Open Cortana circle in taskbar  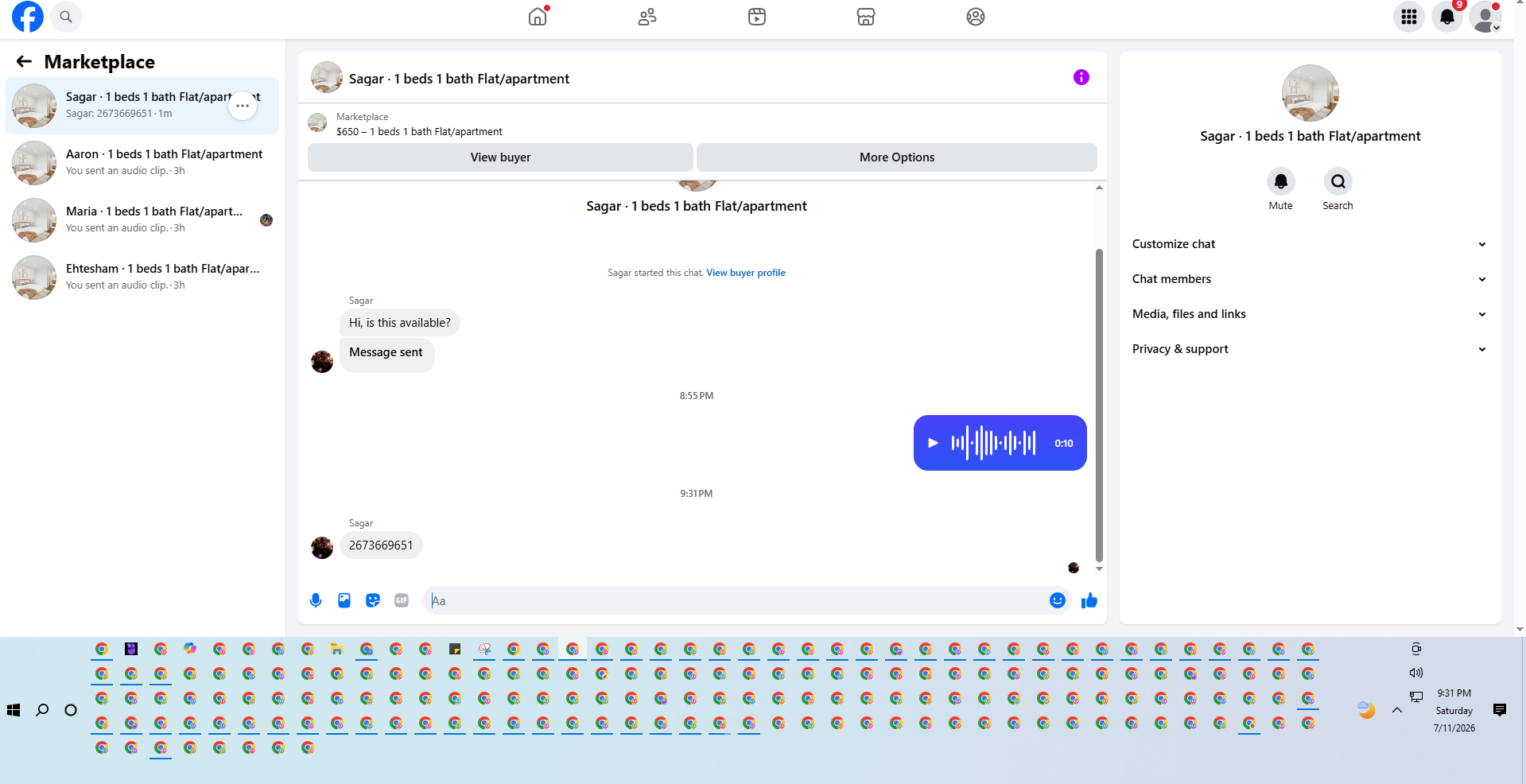click(x=71, y=710)
